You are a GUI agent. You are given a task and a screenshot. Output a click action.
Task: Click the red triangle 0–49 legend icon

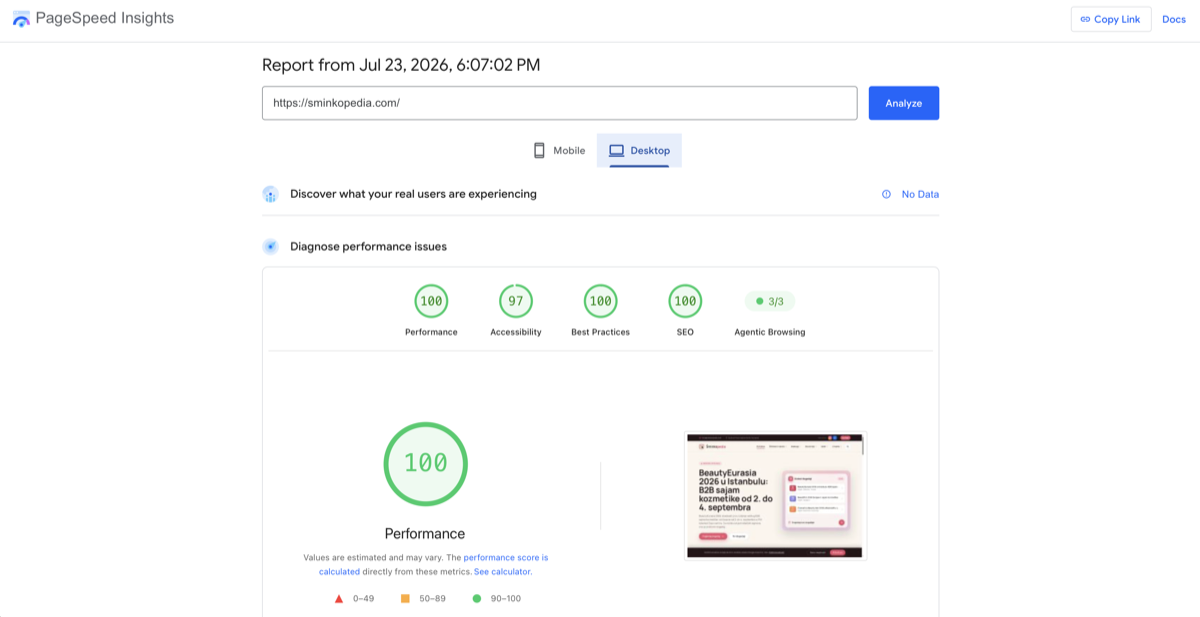[x=339, y=599]
